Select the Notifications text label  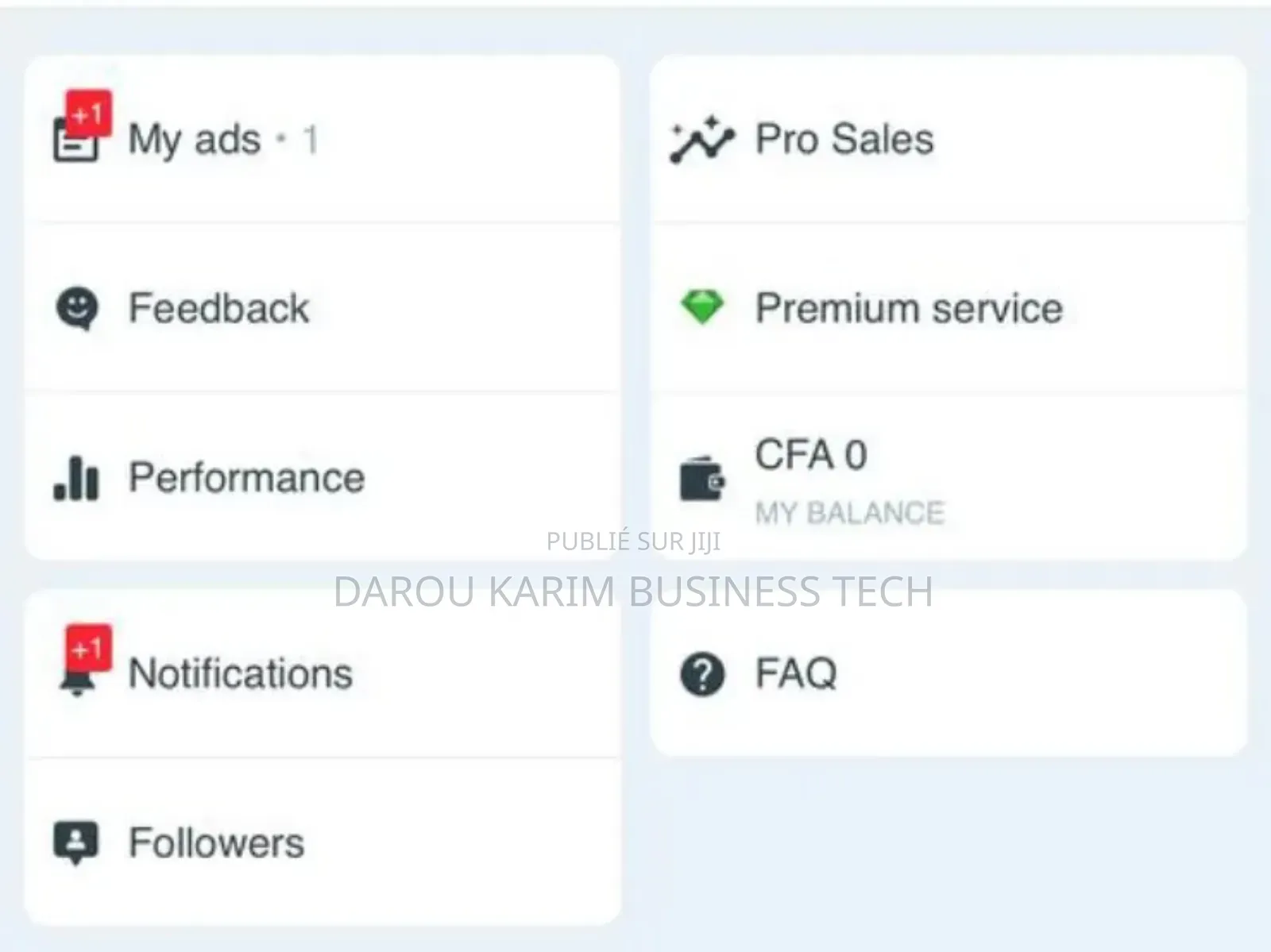[x=241, y=674]
